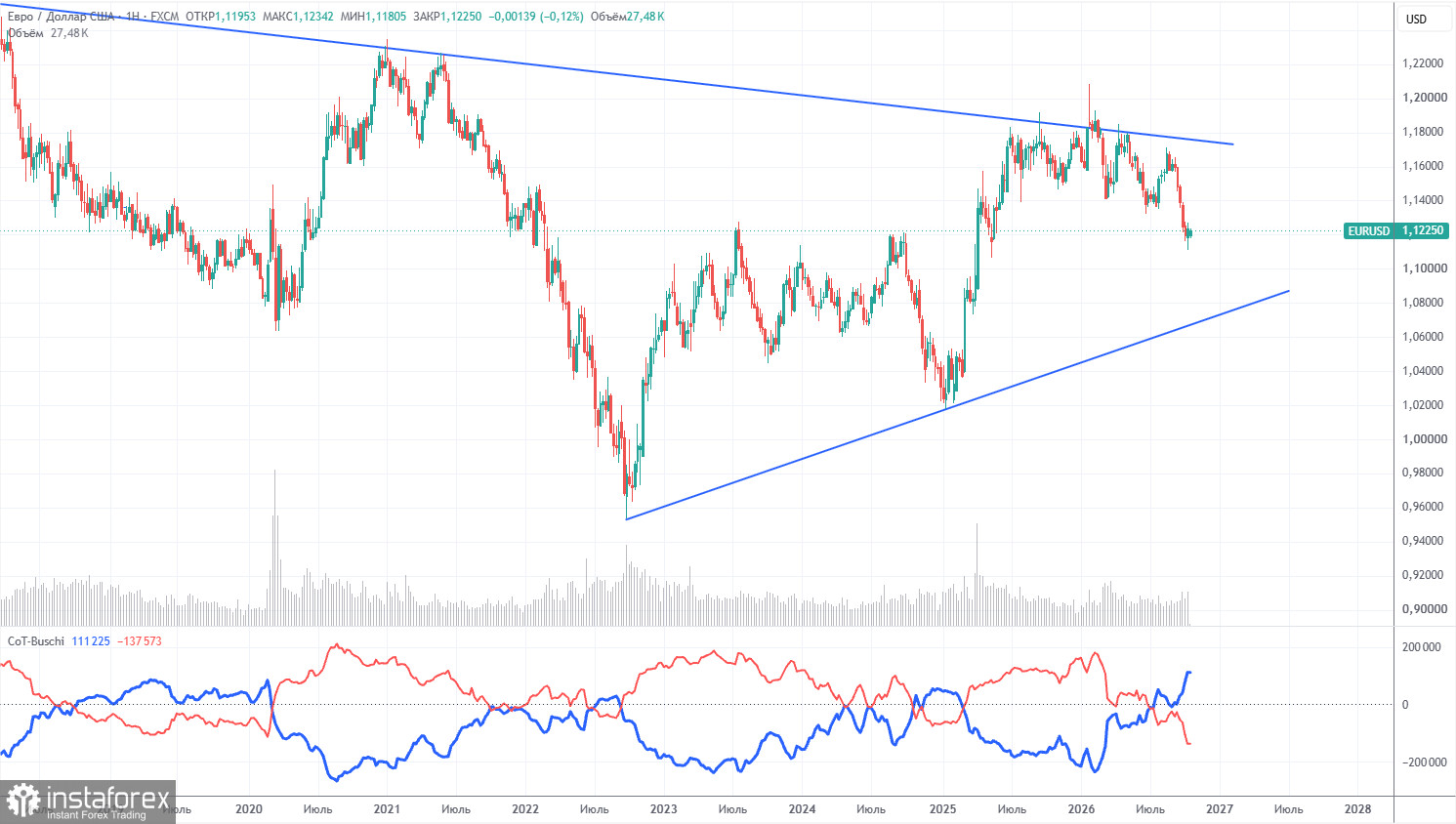1456x824 pixels.
Task: Click the 1,06000 price axis label
Action: tap(1423, 337)
